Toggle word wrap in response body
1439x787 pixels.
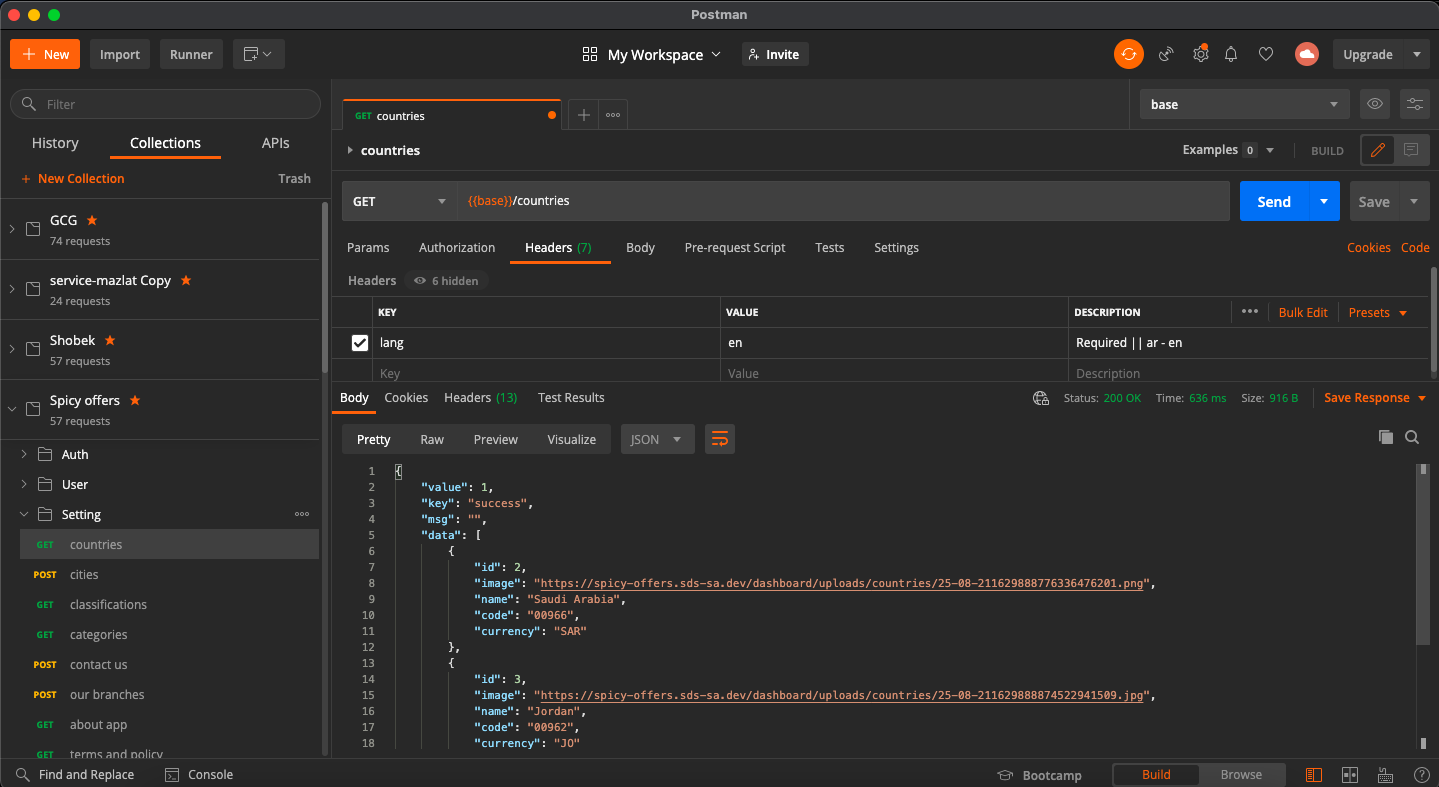point(720,439)
